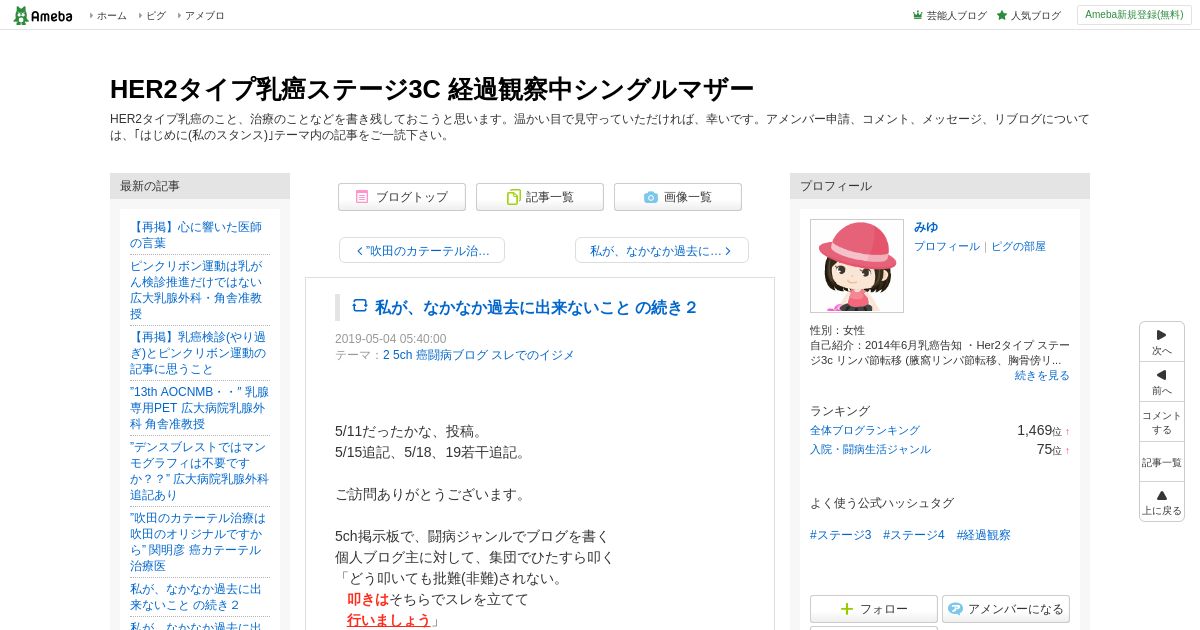The width and height of the screenshot is (1200, 630).
Task: Open 芸能人ブログ link with crown icon
Action: click(x=949, y=16)
